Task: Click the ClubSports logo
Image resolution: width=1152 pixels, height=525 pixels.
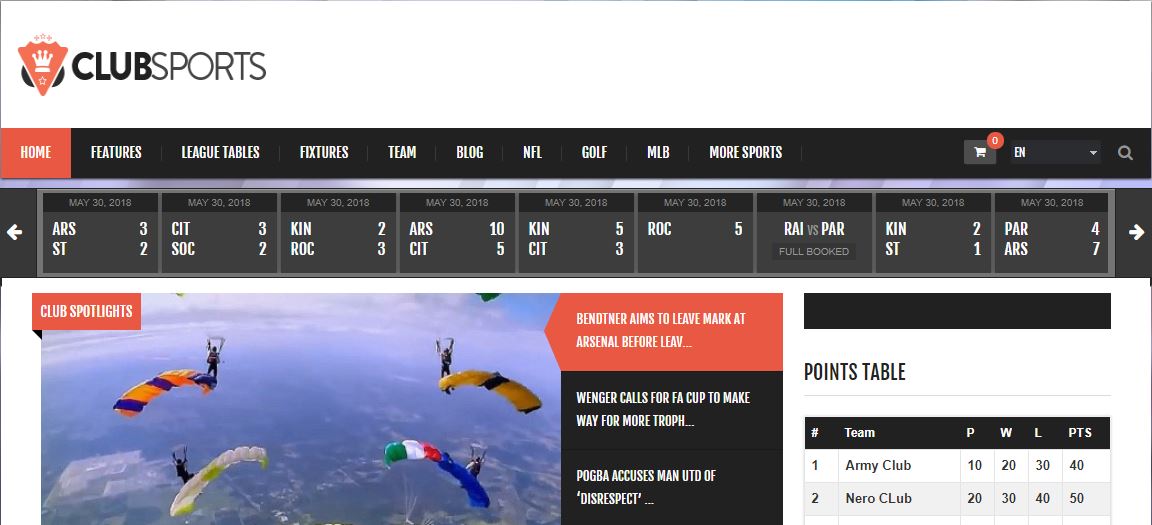Action: 142,65
